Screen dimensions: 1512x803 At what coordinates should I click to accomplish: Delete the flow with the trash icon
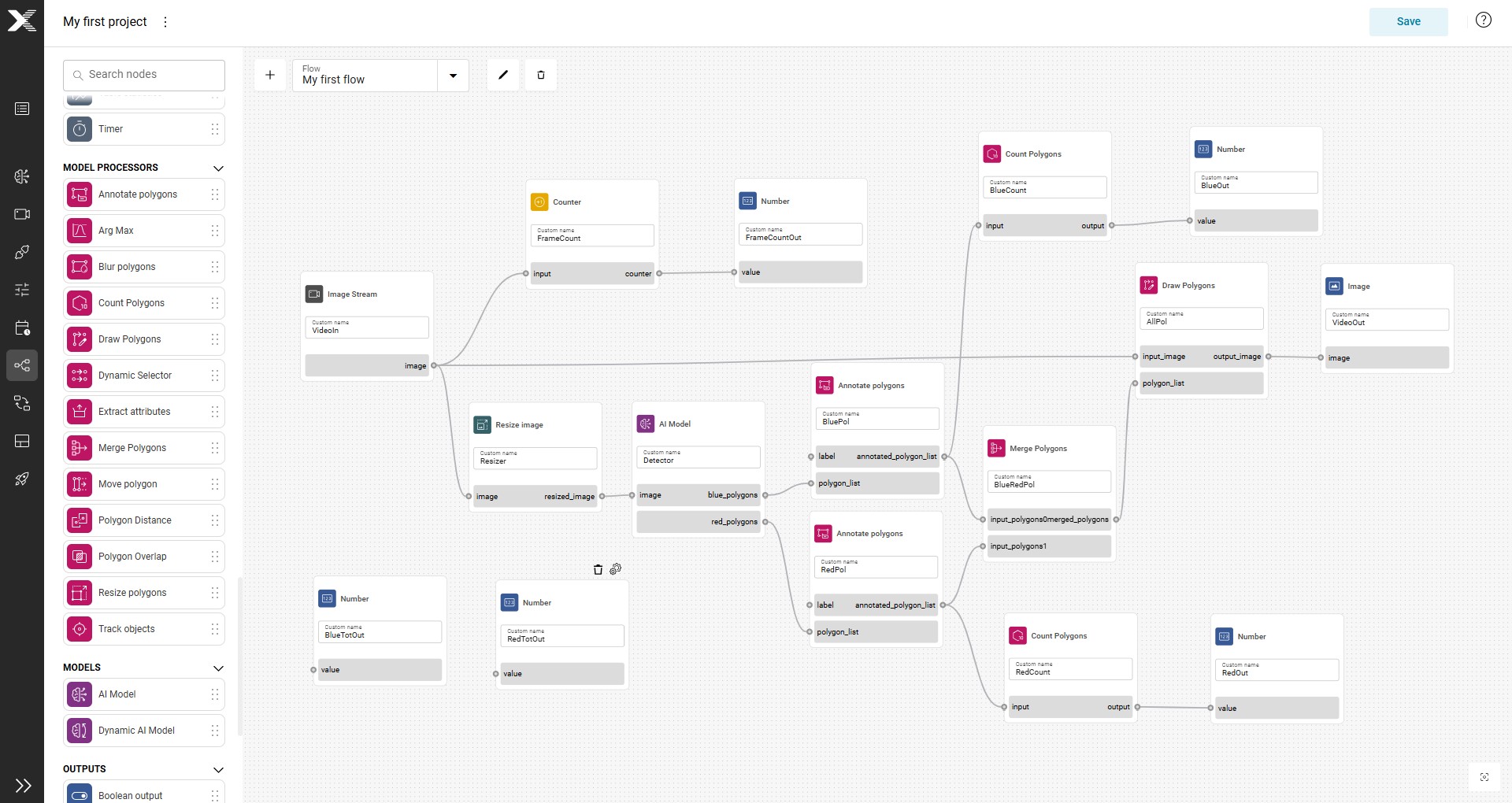pyautogui.click(x=541, y=75)
